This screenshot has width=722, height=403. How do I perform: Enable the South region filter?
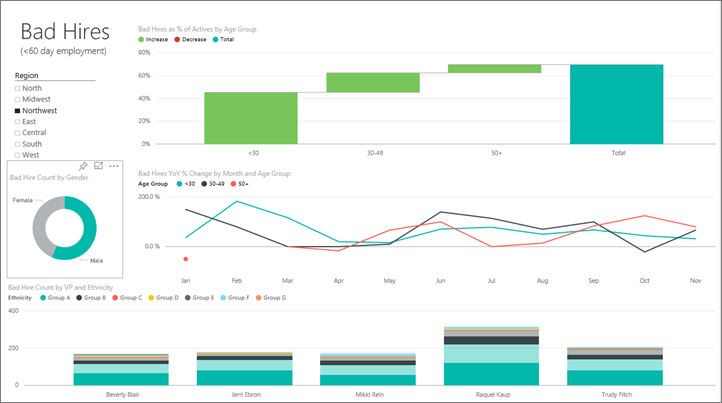point(17,144)
